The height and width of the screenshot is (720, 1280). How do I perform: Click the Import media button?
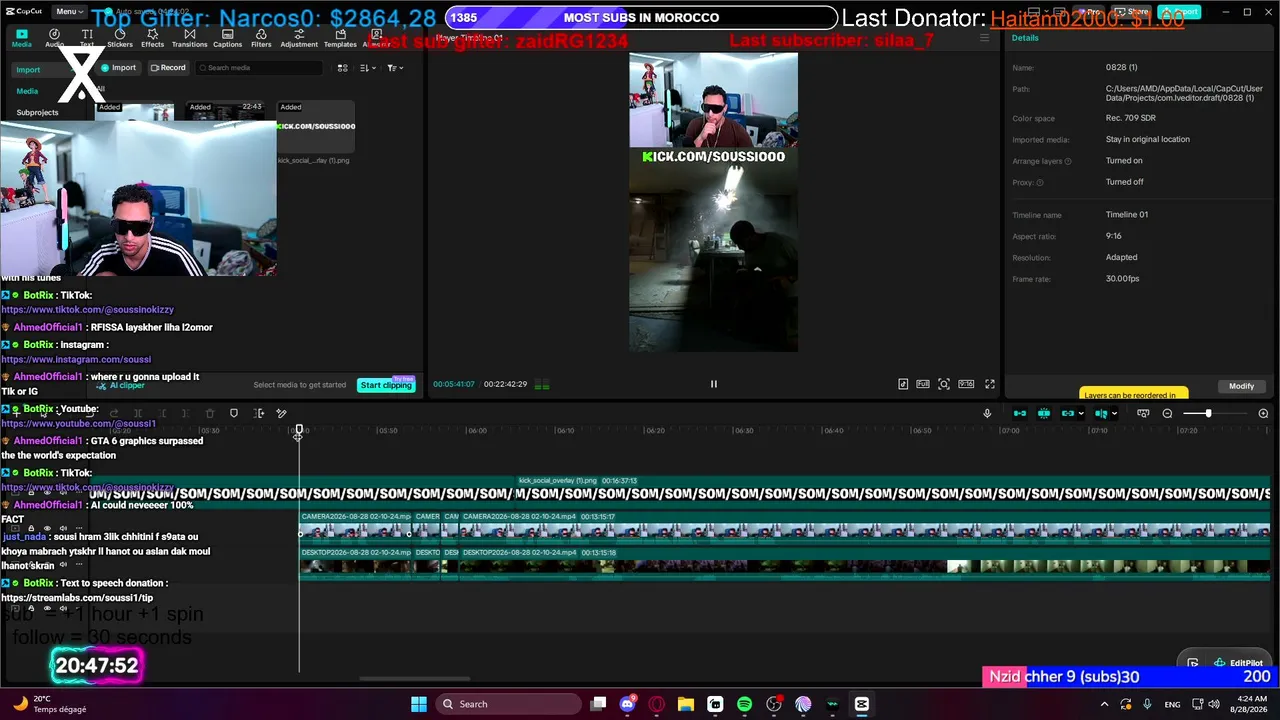point(118,68)
